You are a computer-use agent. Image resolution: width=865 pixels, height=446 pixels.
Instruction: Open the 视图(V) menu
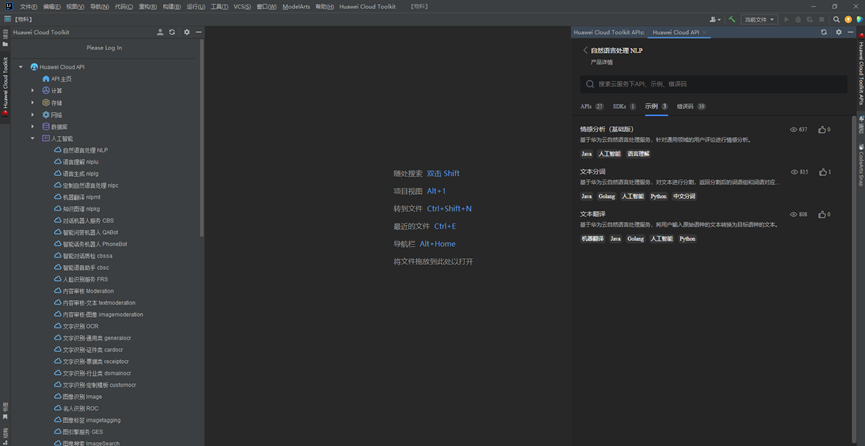click(75, 7)
